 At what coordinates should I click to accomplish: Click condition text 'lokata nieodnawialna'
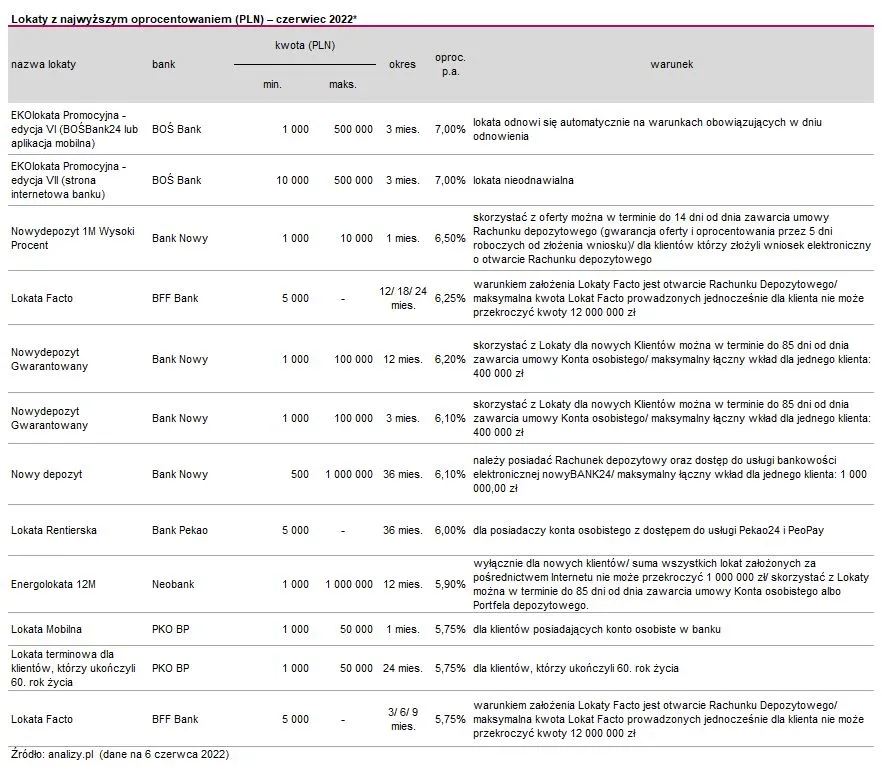point(523,180)
